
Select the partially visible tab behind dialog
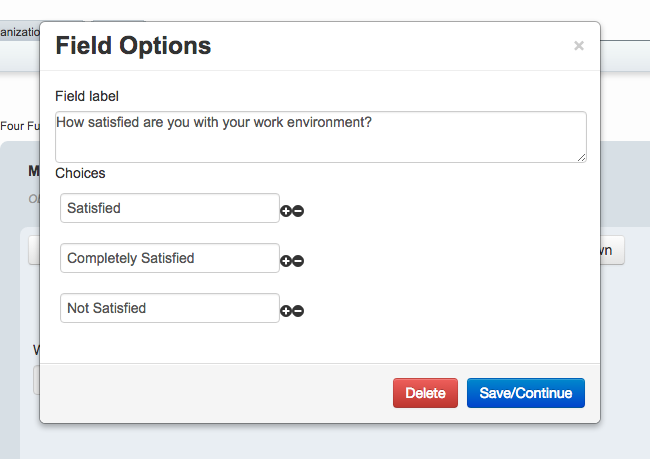click(x=20, y=32)
